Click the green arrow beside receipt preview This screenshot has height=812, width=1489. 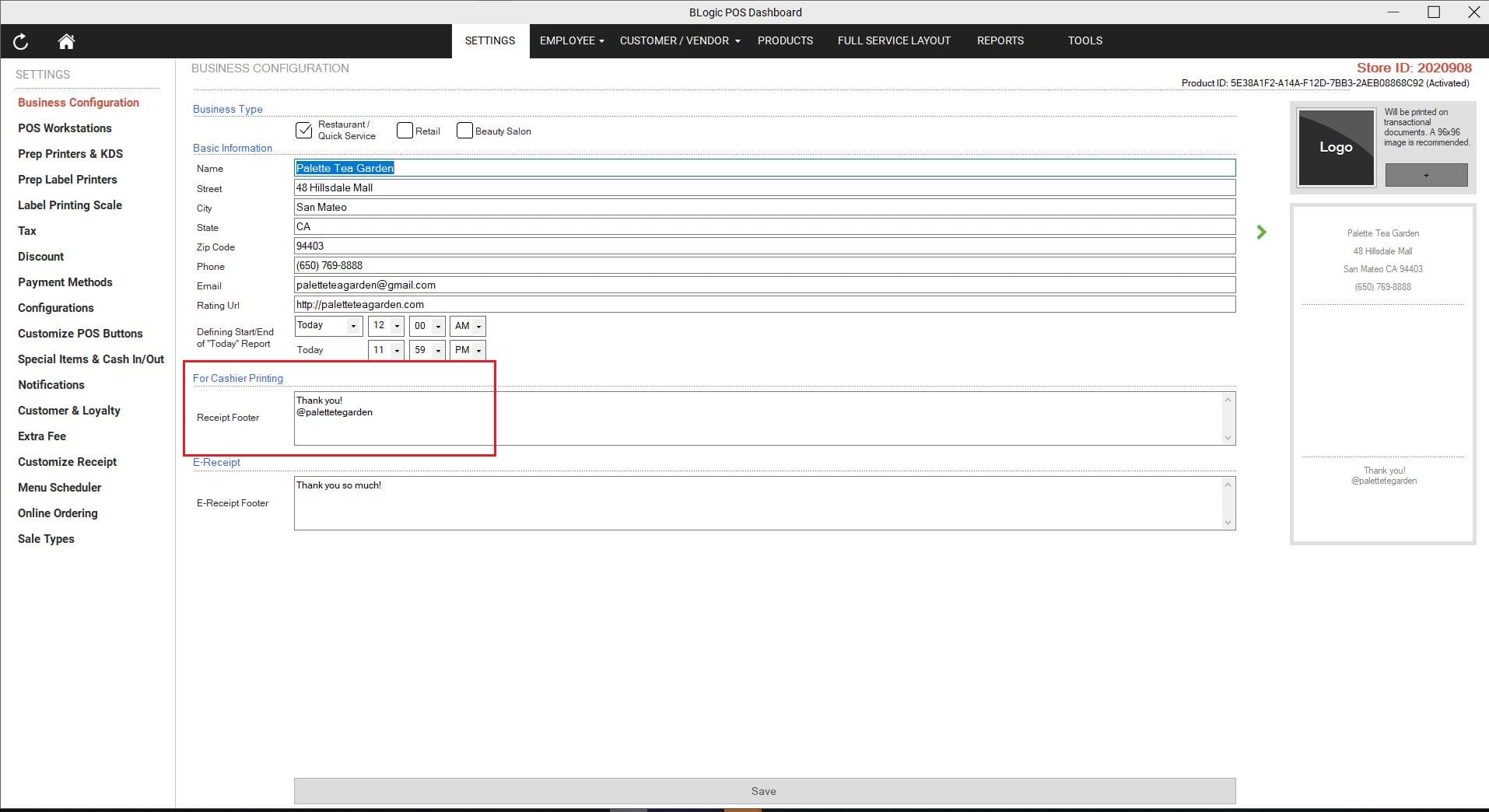click(1261, 232)
